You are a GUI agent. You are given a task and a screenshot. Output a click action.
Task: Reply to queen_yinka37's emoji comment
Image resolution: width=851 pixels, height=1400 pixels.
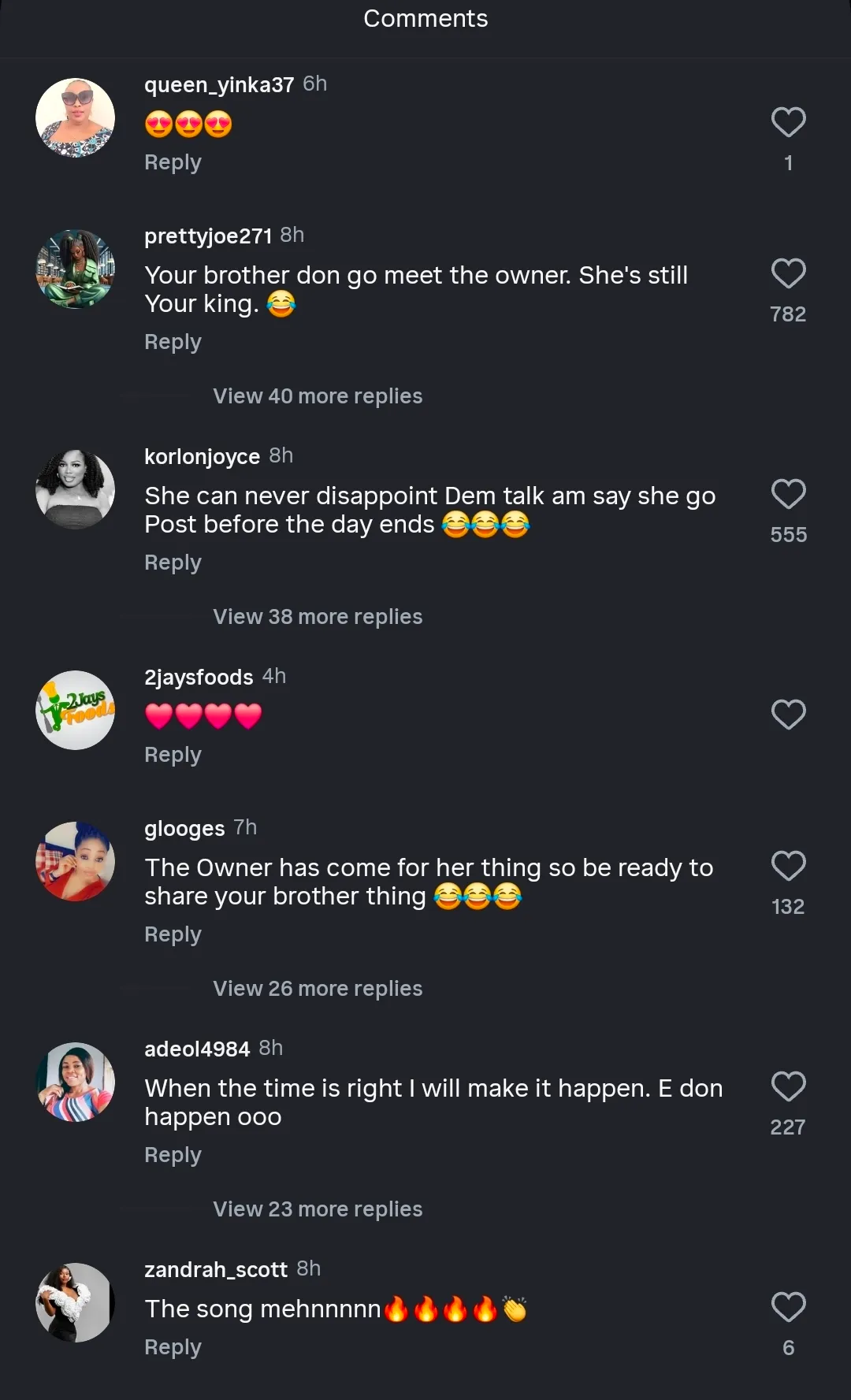pos(173,162)
